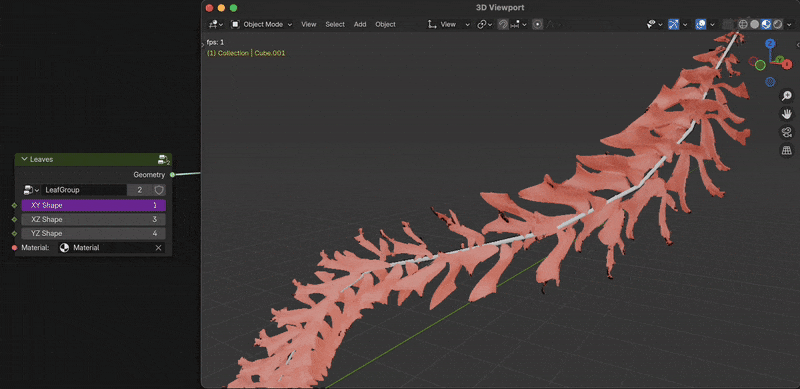Click the YZ Shape value field
The image size is (800, 389).
[x=93, y=233]
